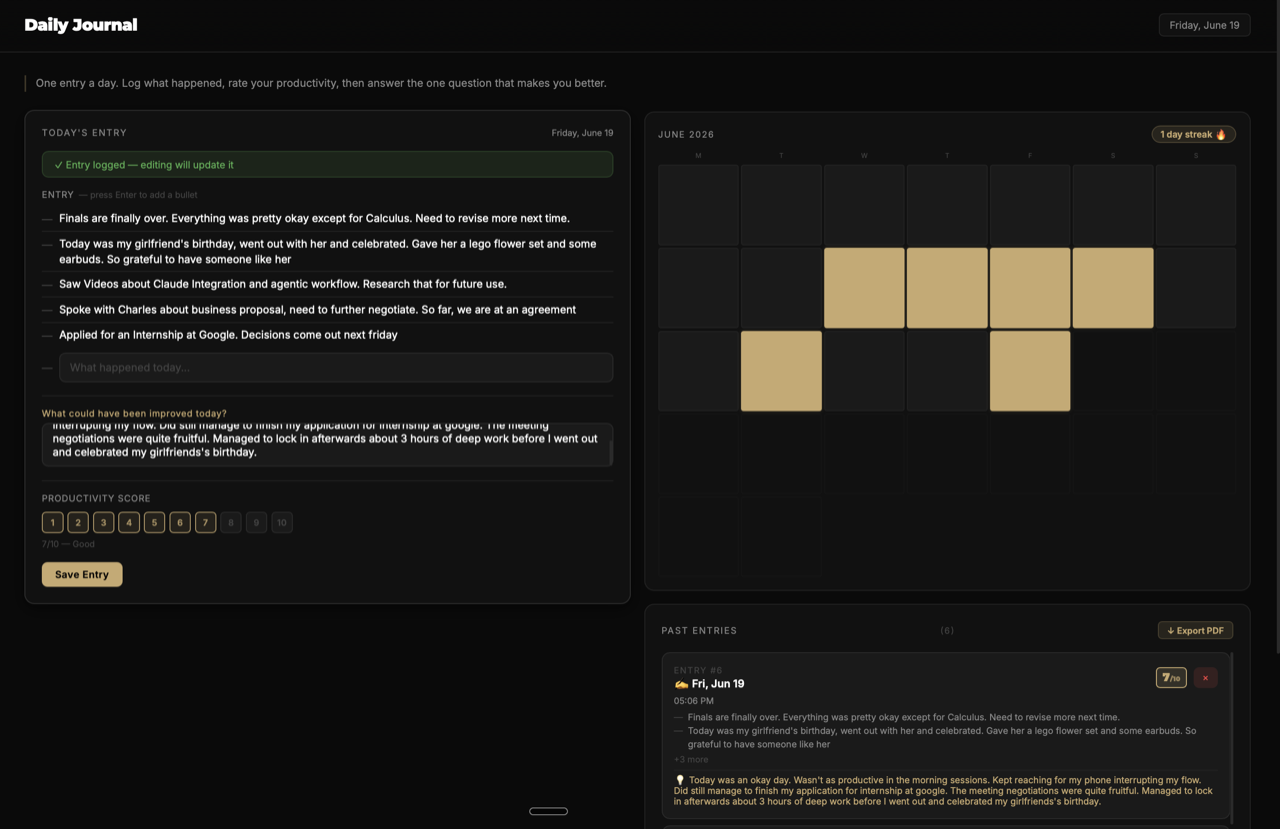Select the highlighted Wednesday cell in the calendar
The height and width of the screenshot is (829, 1280).
(864, 288)
